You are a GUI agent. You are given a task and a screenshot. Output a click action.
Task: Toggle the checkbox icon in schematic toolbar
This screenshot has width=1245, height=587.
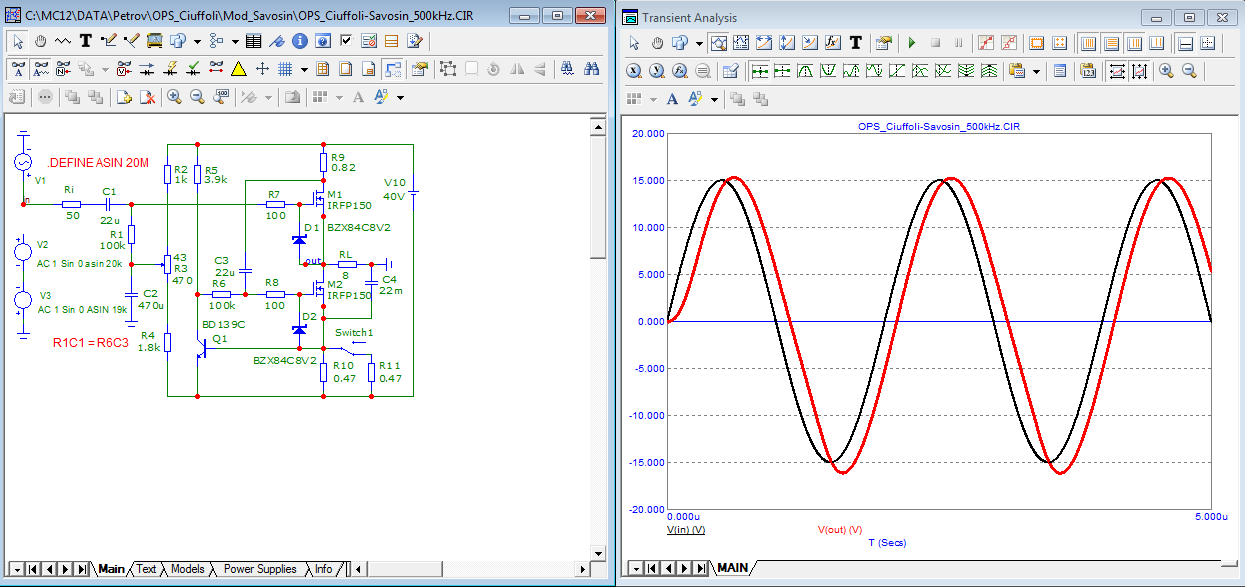[346, 41]
